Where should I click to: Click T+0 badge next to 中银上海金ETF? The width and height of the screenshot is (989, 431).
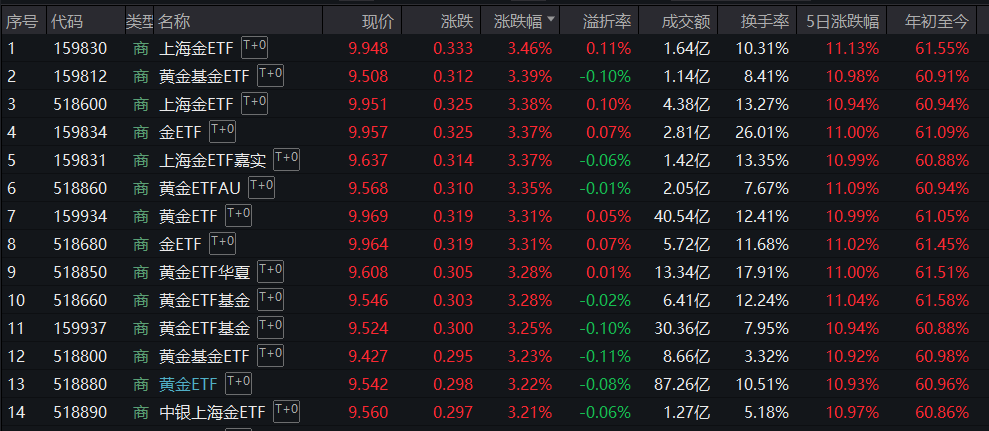(x=287, y=409)
